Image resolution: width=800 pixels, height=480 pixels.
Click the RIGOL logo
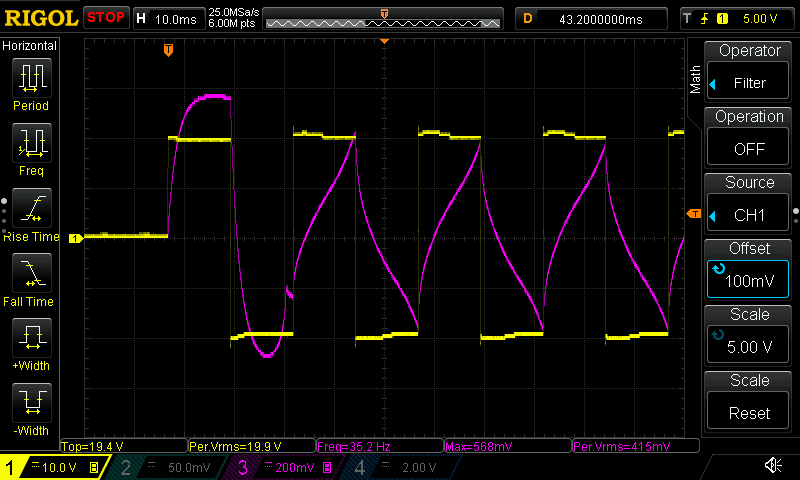tap(41, 18)
